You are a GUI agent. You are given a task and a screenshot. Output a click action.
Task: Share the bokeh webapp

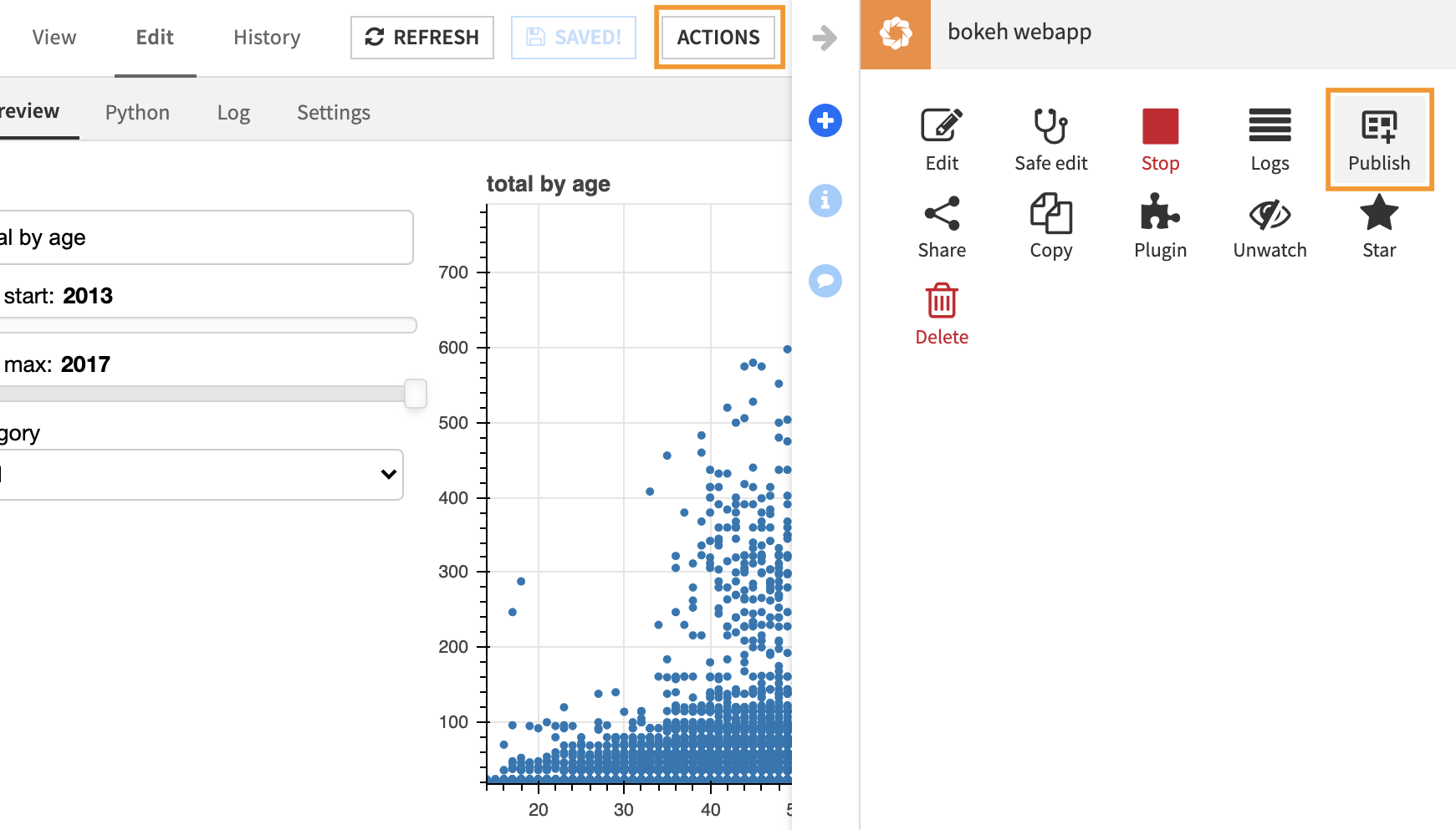[942, 227]
